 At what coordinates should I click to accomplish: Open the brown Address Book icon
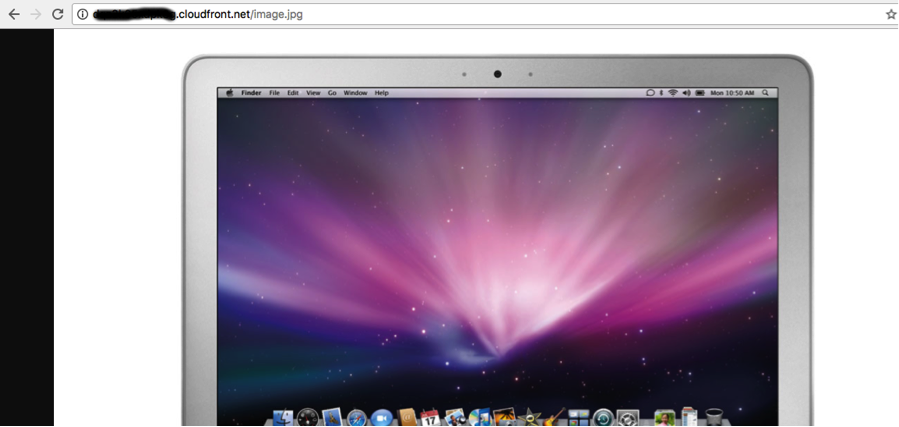[x=406, y=417]
